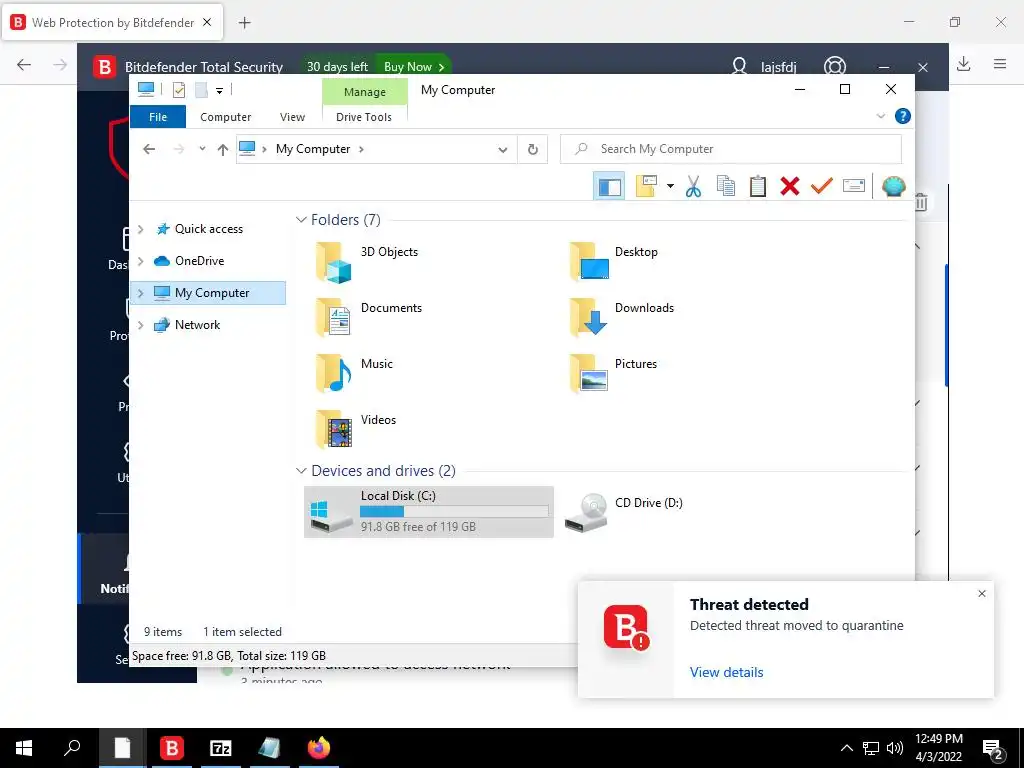Click the Recent locations dropdown arrow

202,149
